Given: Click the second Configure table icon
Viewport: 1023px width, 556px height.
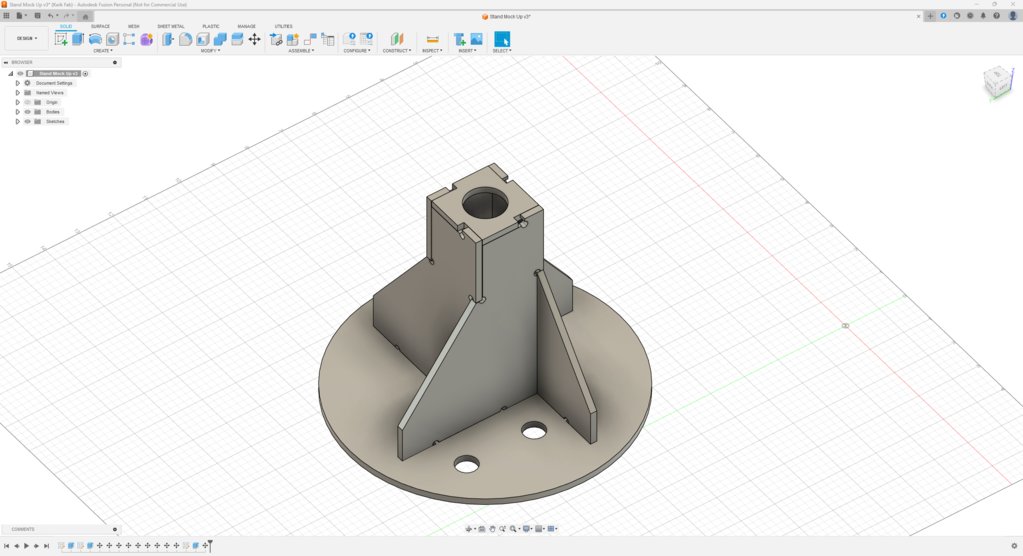Looking at the screenshot, I should point(367,39).
